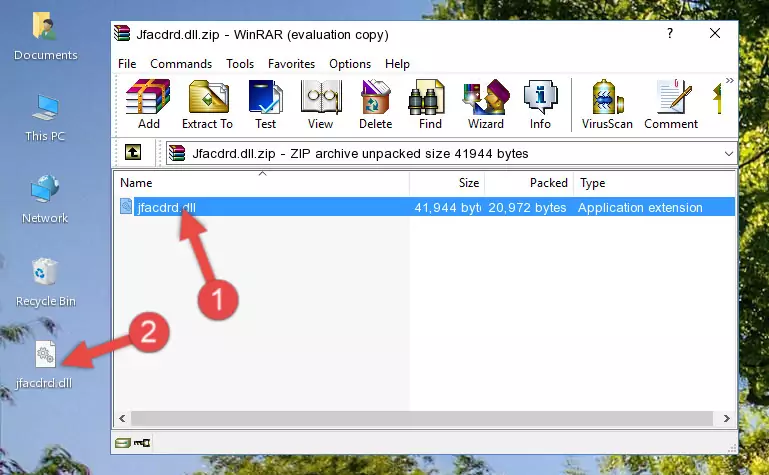The height and width of the screenshot is (475, 769).
Task: Start the VirusScan tool
Action: [x=607, y=104]
